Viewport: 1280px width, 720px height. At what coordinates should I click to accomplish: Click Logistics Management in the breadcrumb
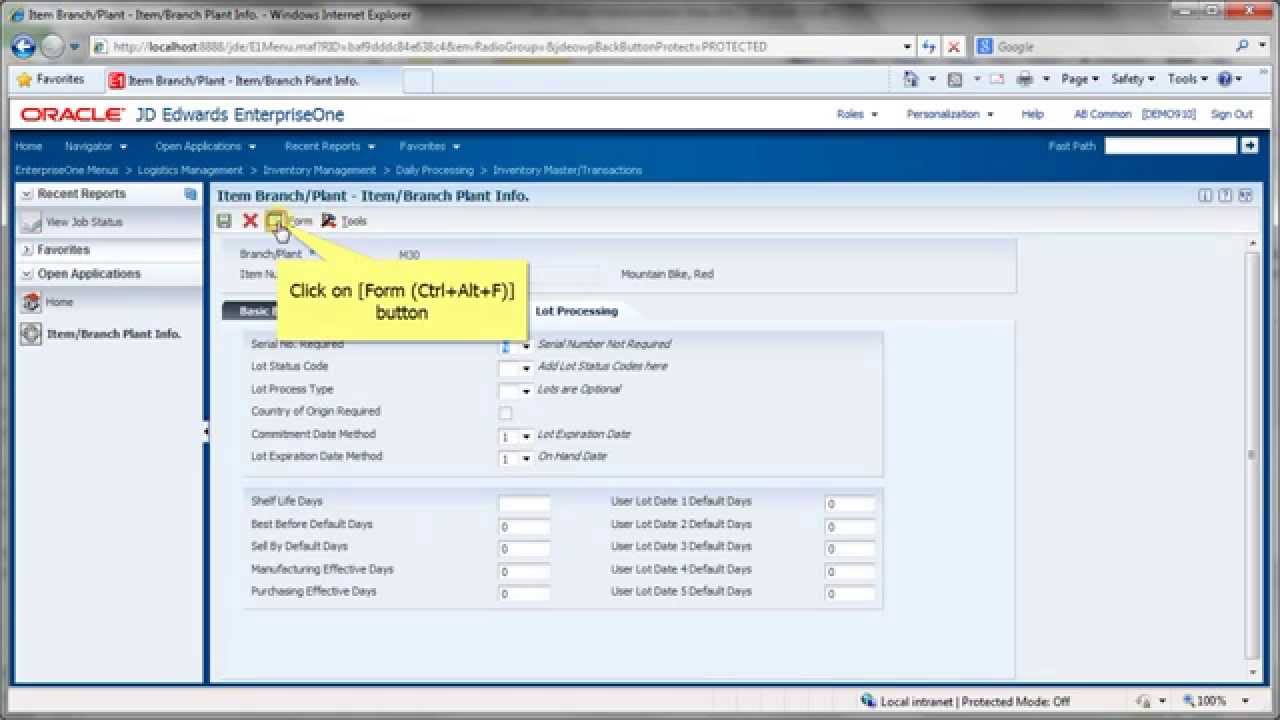tap(190, 170)
